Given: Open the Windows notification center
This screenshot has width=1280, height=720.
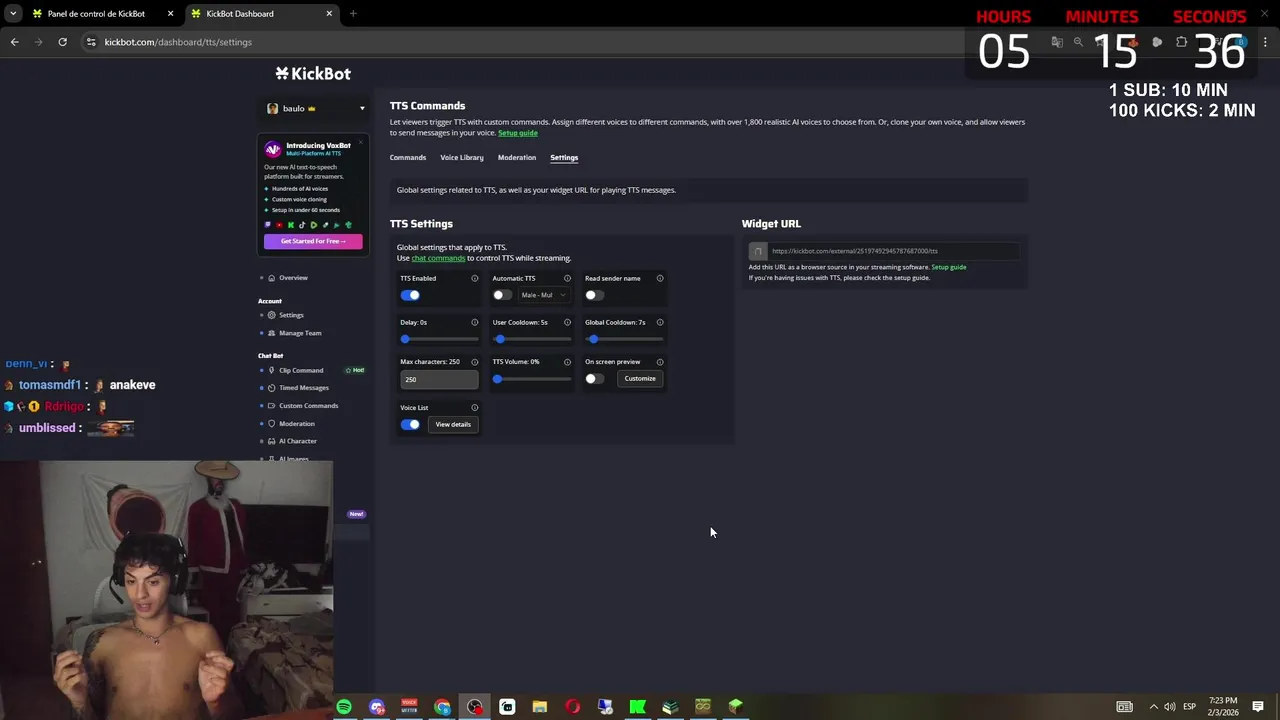Looking at the screenshot, I should (x=1258, y=707).
